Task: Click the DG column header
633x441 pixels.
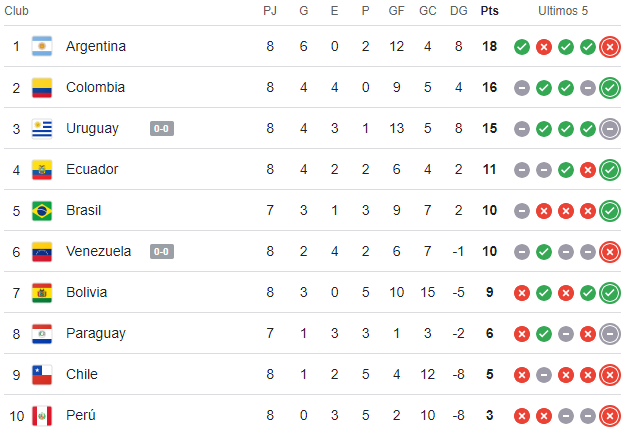Action: click(458, 10)
